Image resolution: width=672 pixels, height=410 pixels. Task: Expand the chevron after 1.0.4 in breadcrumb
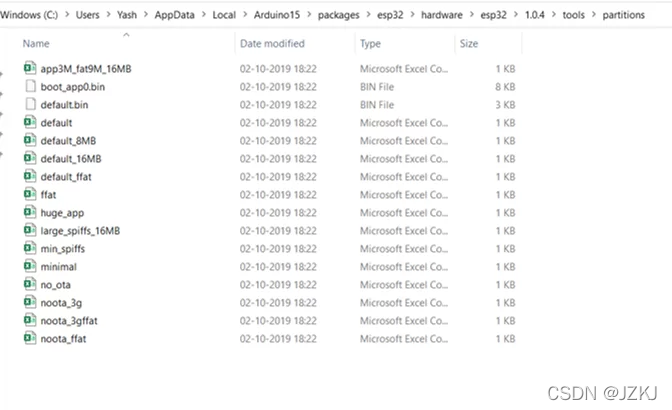(554, 15)
